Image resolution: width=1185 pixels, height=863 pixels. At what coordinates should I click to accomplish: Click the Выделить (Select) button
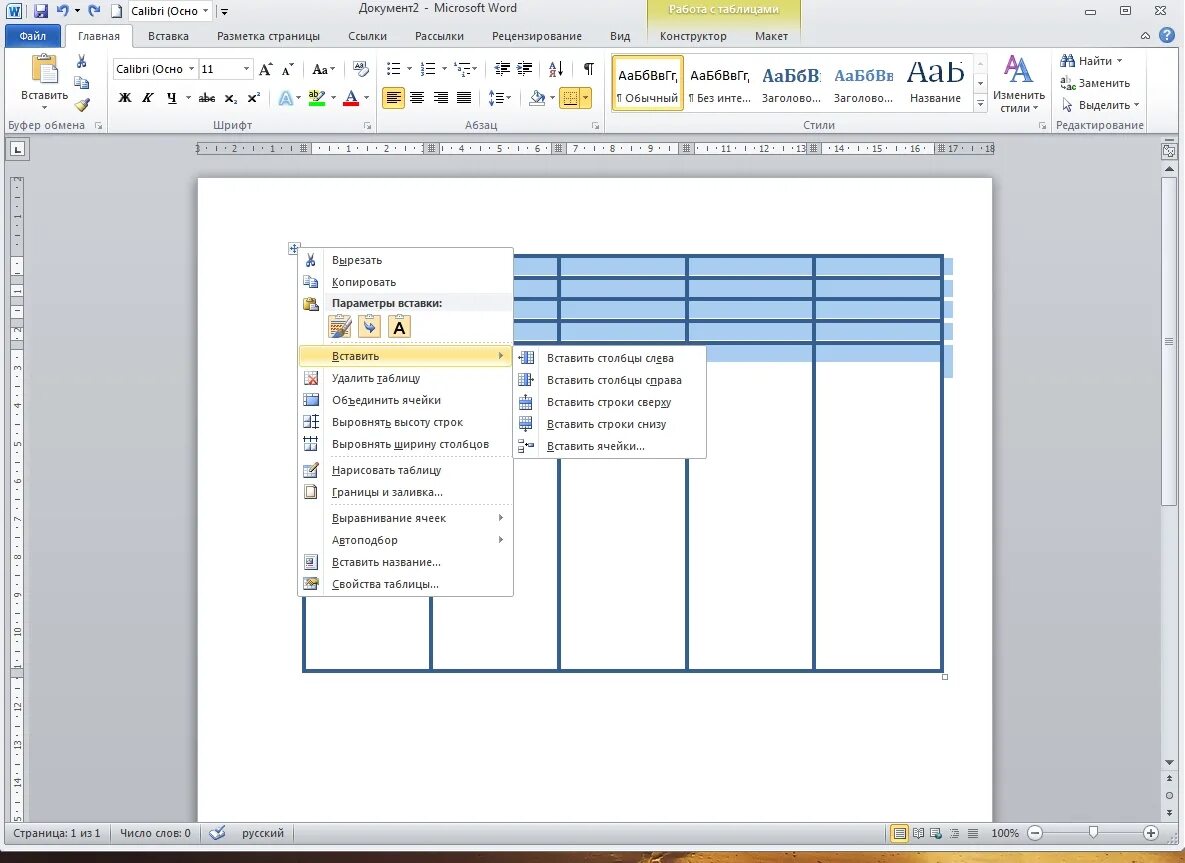click(1100, 105)
